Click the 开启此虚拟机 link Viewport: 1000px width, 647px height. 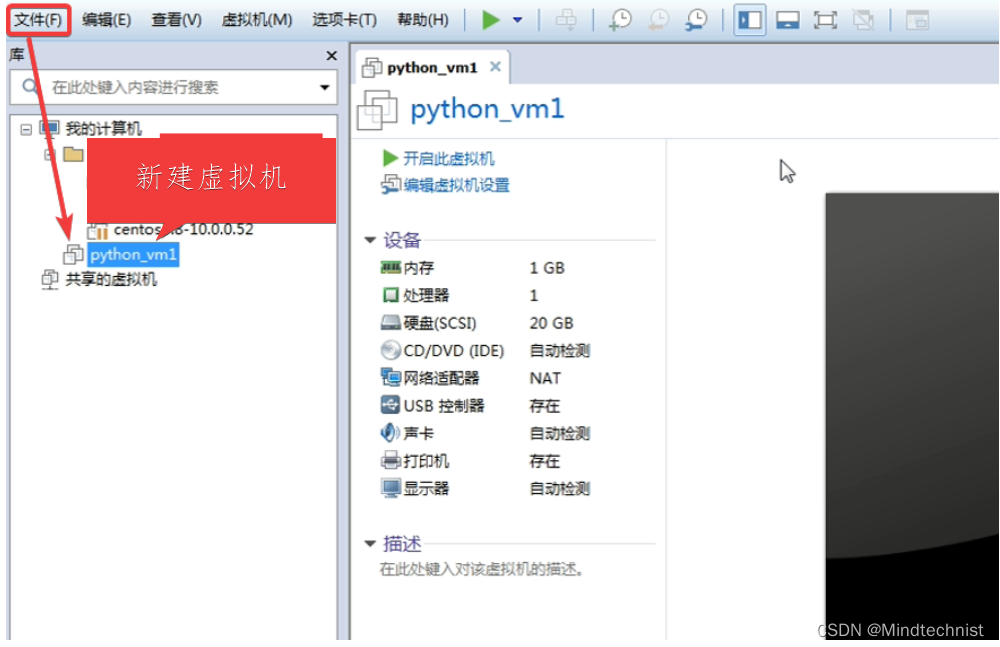click(x=449, y=158)
